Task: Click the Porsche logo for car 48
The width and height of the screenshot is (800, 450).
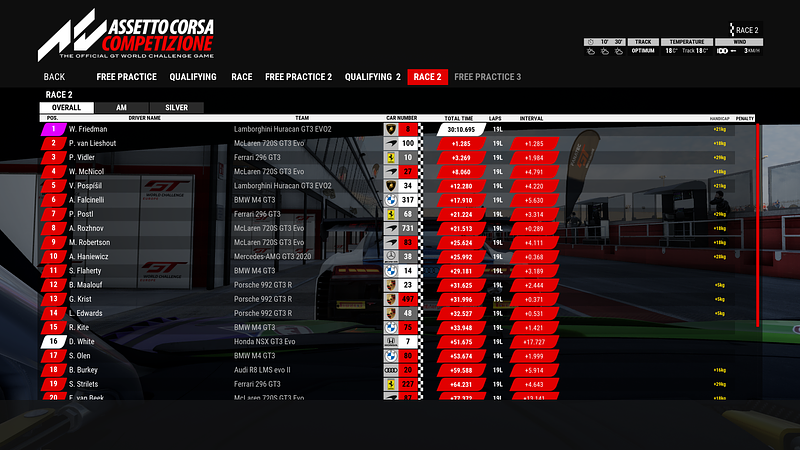Action: click(x=391, y=313)
